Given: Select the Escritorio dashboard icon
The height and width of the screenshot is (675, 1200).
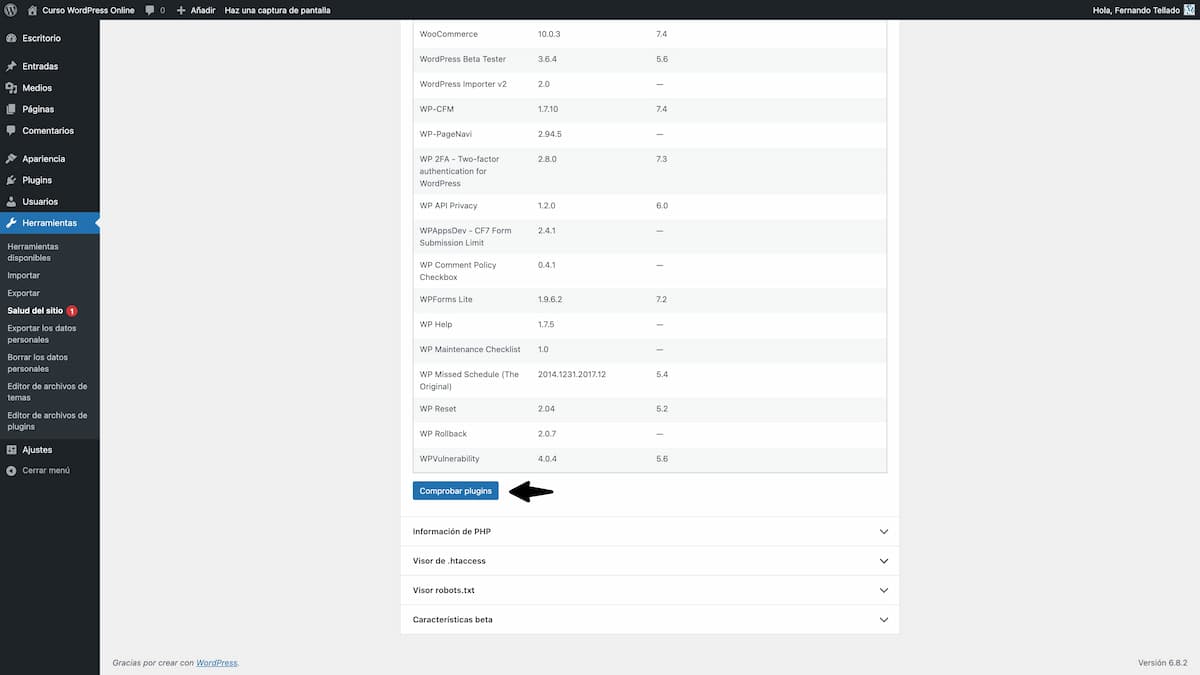Looking at the screenshot, I should (x=10, y=38).
